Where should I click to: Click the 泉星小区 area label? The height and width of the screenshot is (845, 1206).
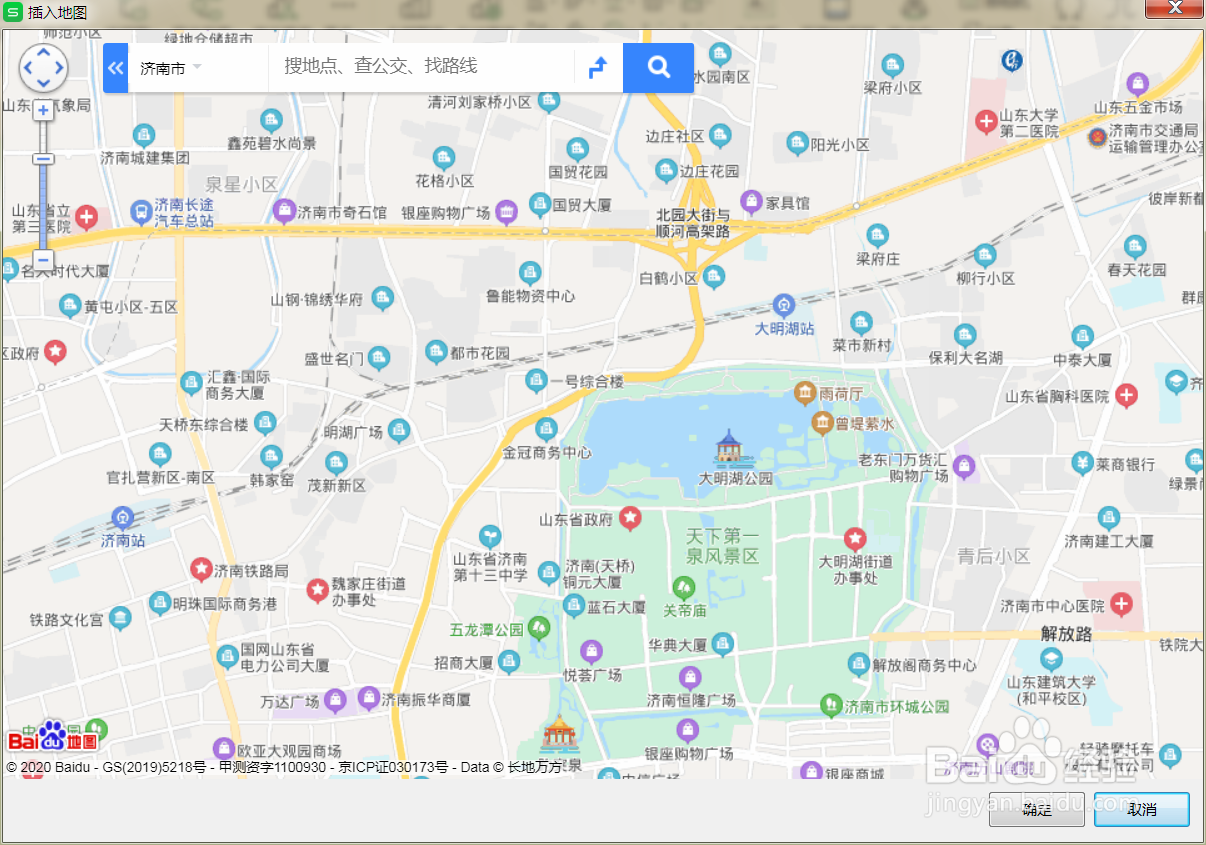(x=242, y=184)
